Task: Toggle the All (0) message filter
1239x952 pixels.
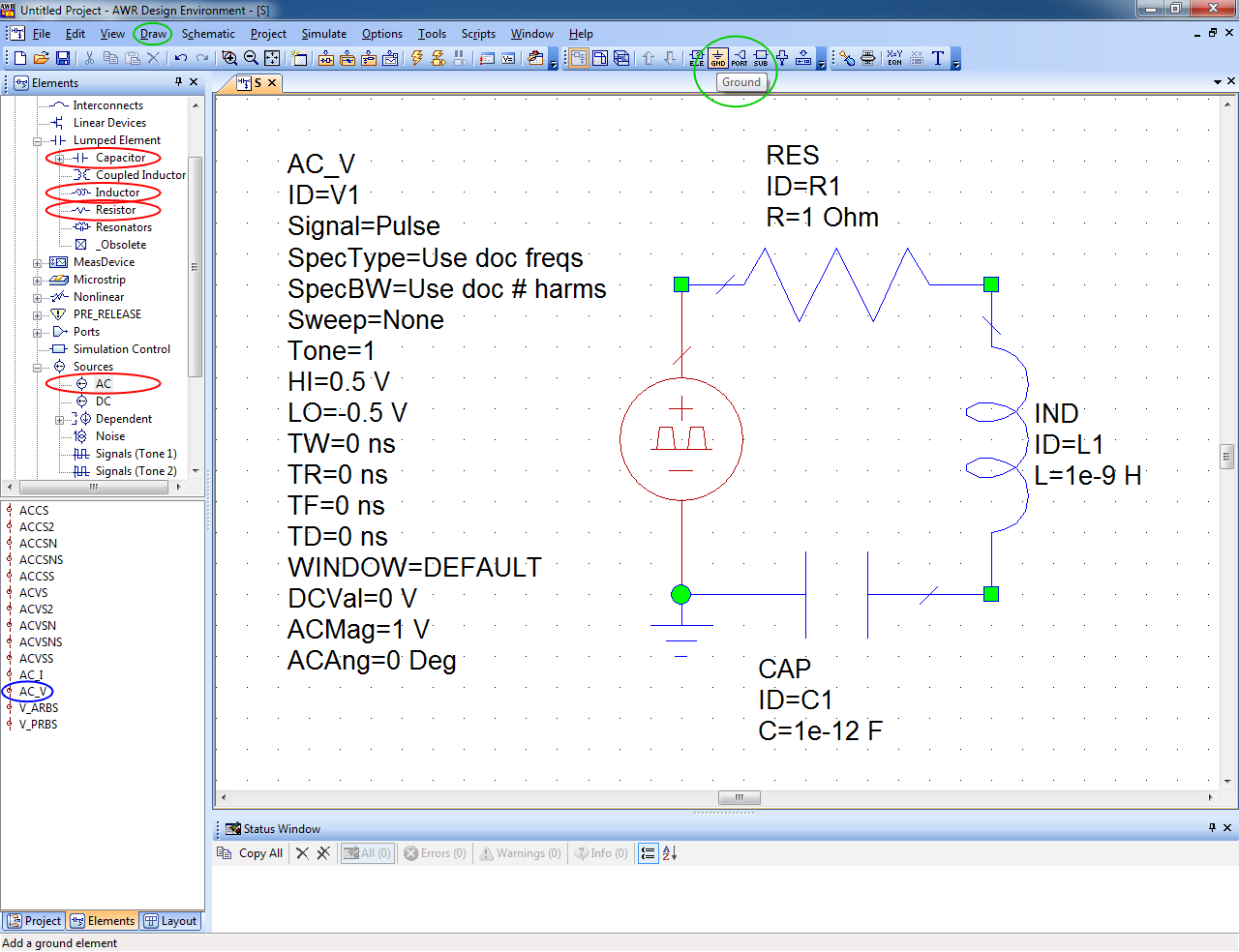Action: 368,853
